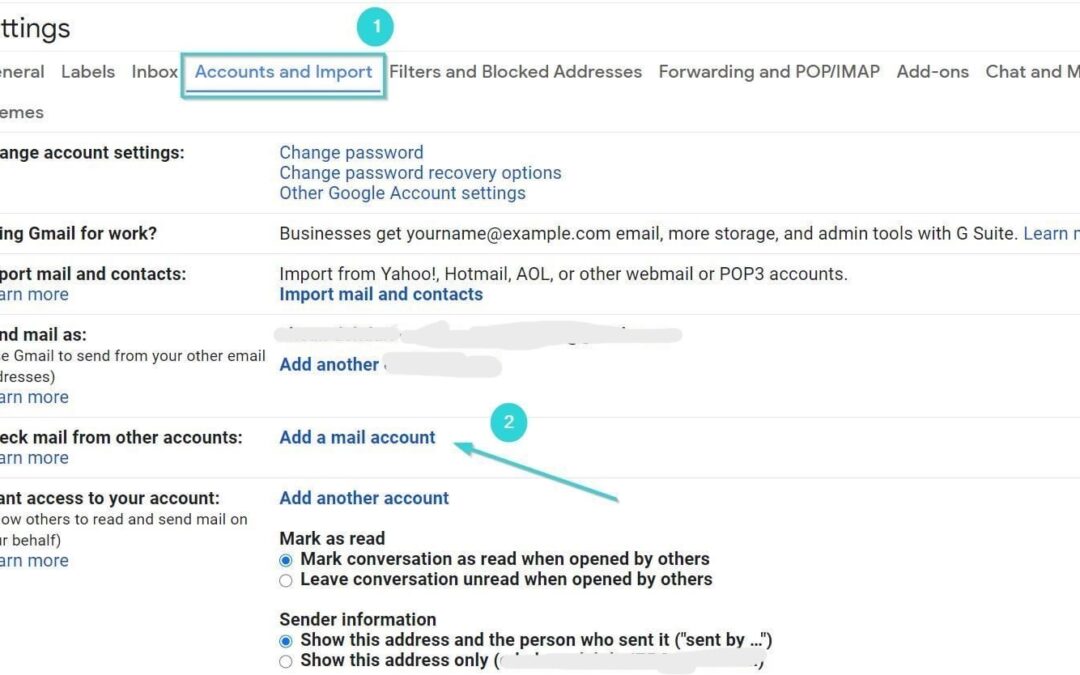Select Leave conversation unread radio option
This screenshot has height=675, width=1080.
(x=287, y=580)
